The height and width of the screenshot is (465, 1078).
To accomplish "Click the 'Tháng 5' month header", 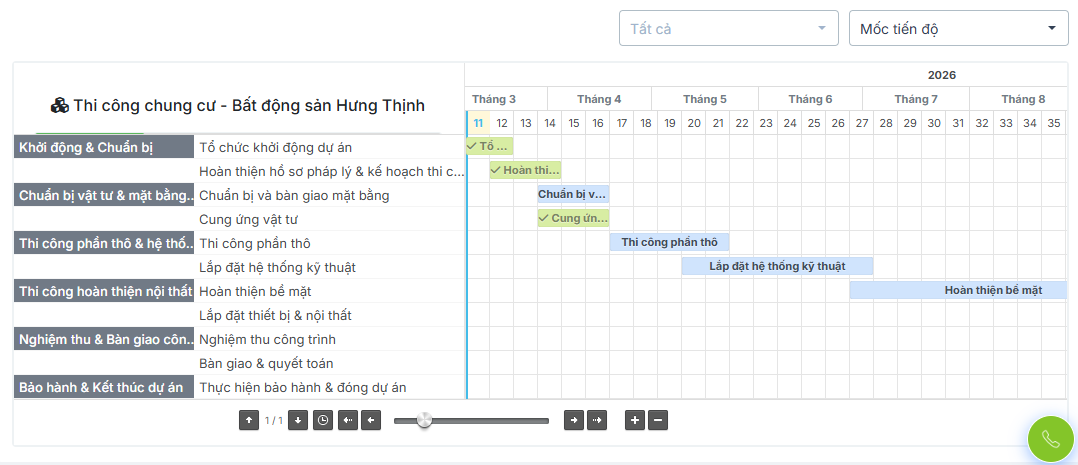I will 705,99.
